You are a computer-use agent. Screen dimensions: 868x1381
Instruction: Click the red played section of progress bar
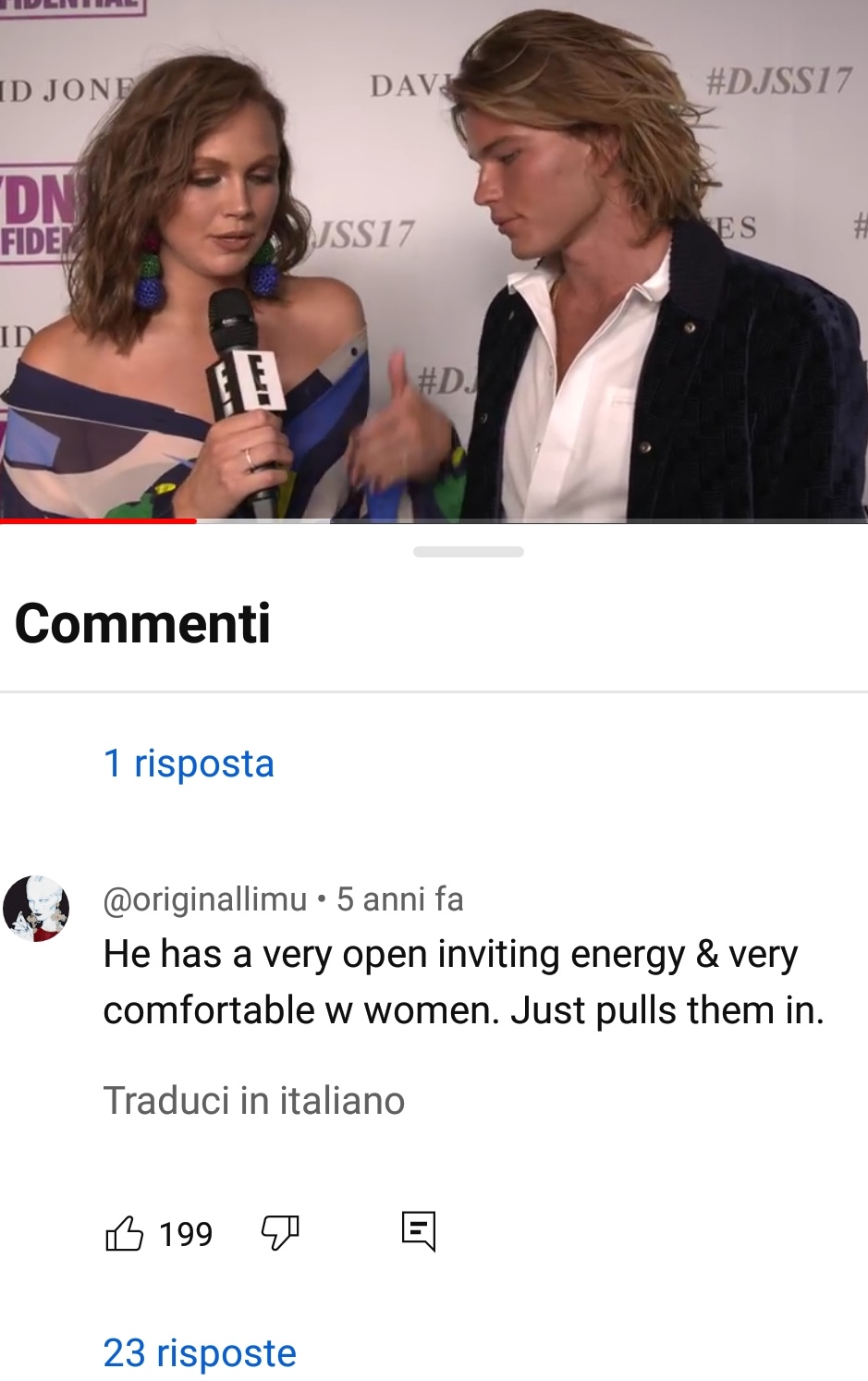click(x=98, y=521)
